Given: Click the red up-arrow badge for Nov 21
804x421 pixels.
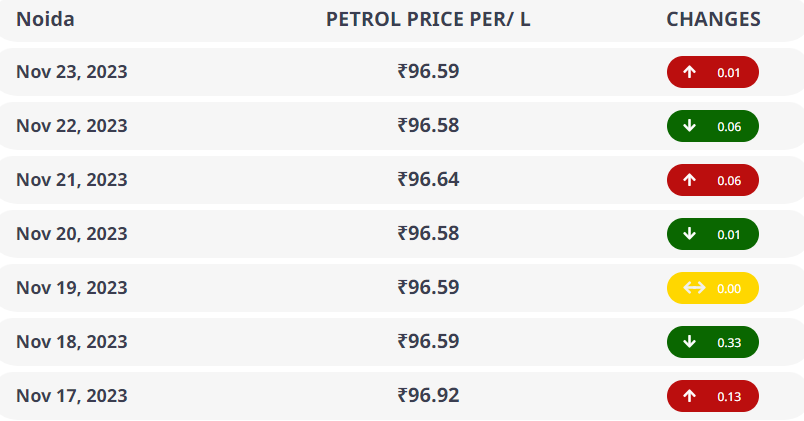Looking at the screenshot, I should click(x=712, y=180).
